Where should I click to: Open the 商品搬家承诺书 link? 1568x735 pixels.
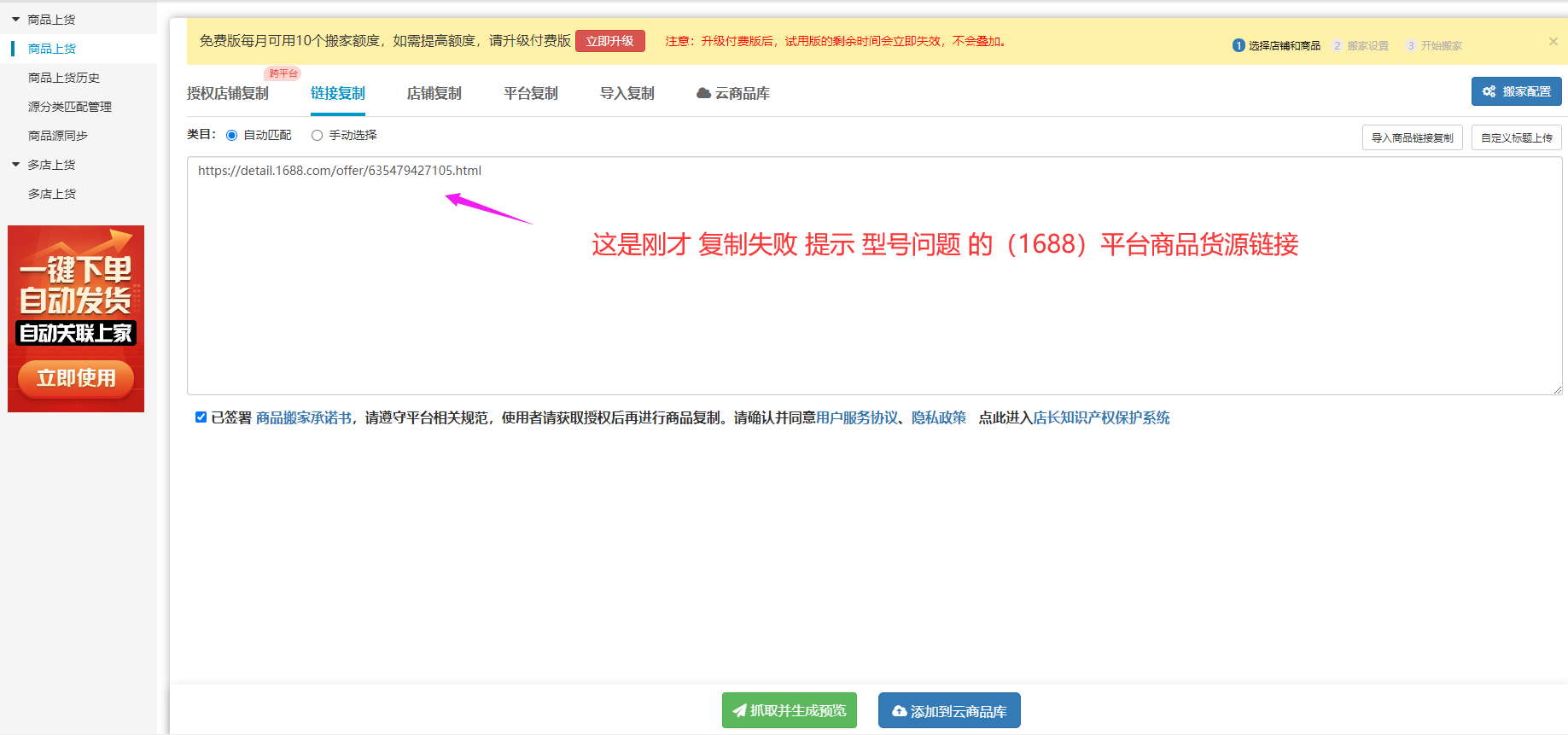tap(303, 417)
